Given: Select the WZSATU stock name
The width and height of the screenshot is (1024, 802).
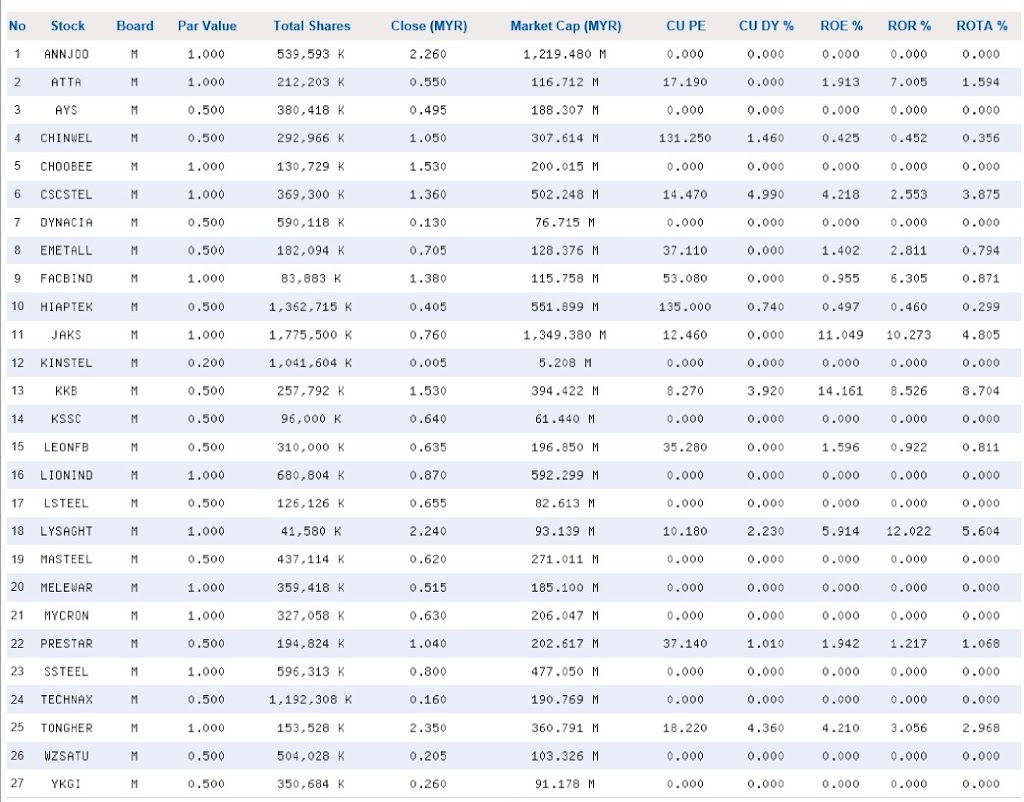Looking at the screenshot, I should (x=66, y=756).
